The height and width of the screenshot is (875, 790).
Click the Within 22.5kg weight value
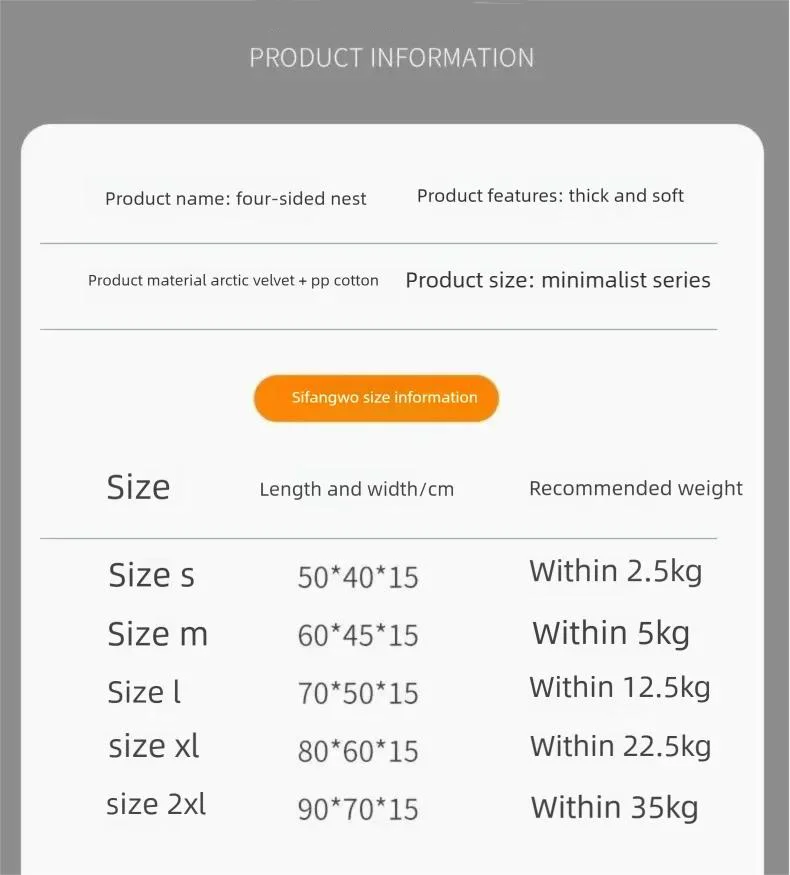619,747
